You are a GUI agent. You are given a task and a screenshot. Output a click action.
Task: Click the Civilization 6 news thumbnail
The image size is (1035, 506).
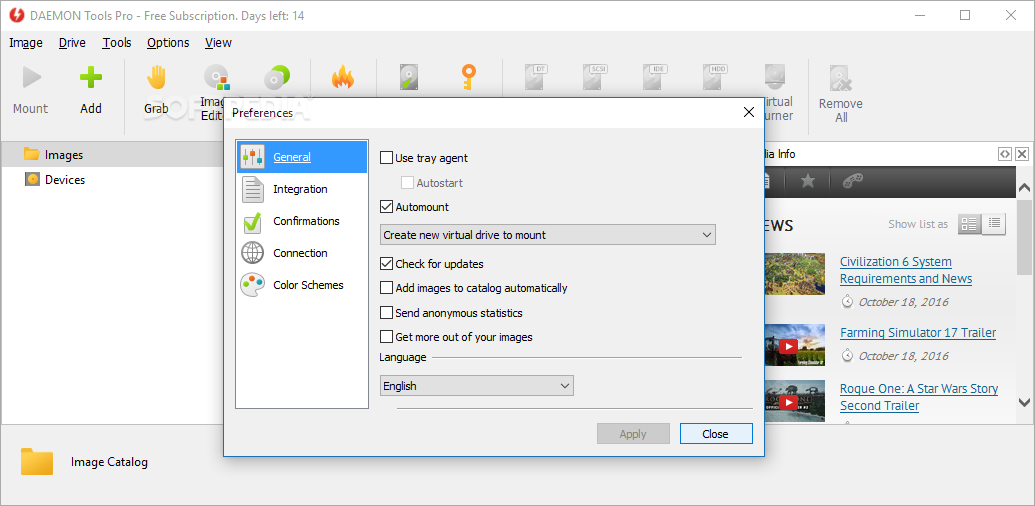coord(795,274)
